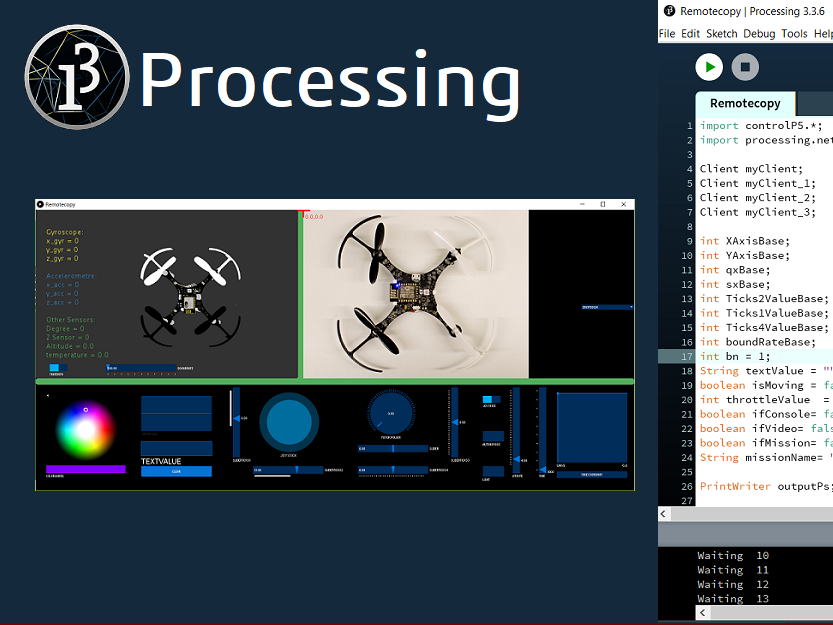Open the Tools menu
Viewport: 833px width, 625px height.
click(x=794, y=33)
